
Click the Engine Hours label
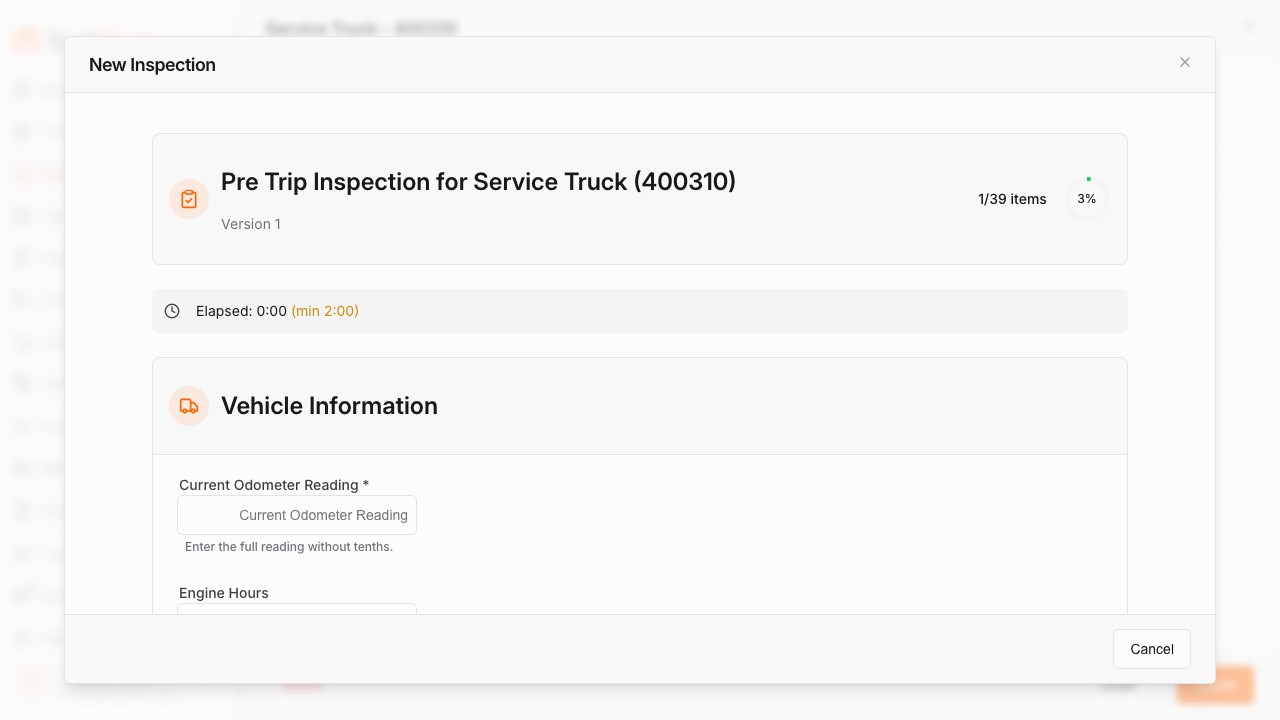(x=224, y=593)
